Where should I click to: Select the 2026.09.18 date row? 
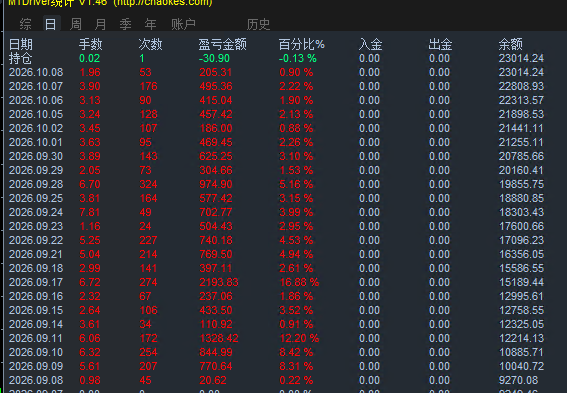point(36,268)
